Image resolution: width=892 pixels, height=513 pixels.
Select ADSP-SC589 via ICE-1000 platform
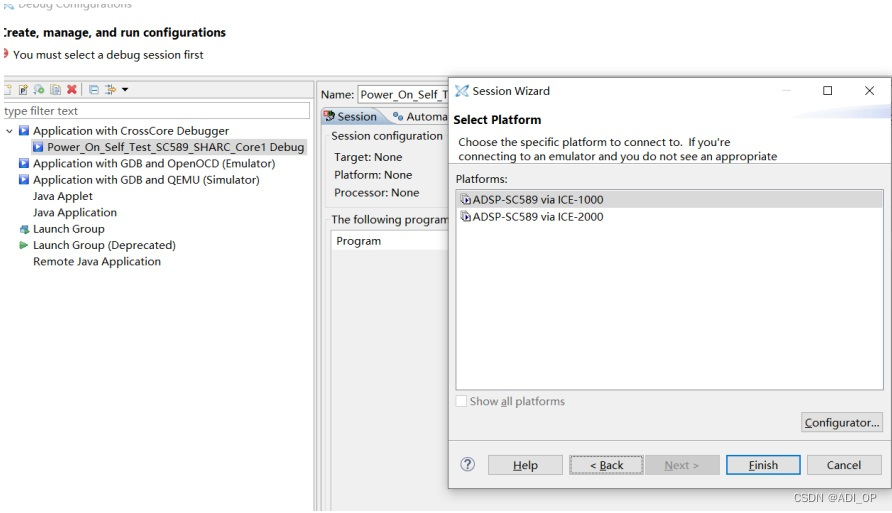669,200
